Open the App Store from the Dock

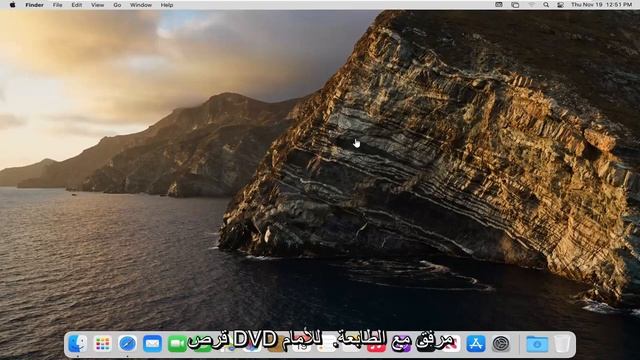pos(476,344)
